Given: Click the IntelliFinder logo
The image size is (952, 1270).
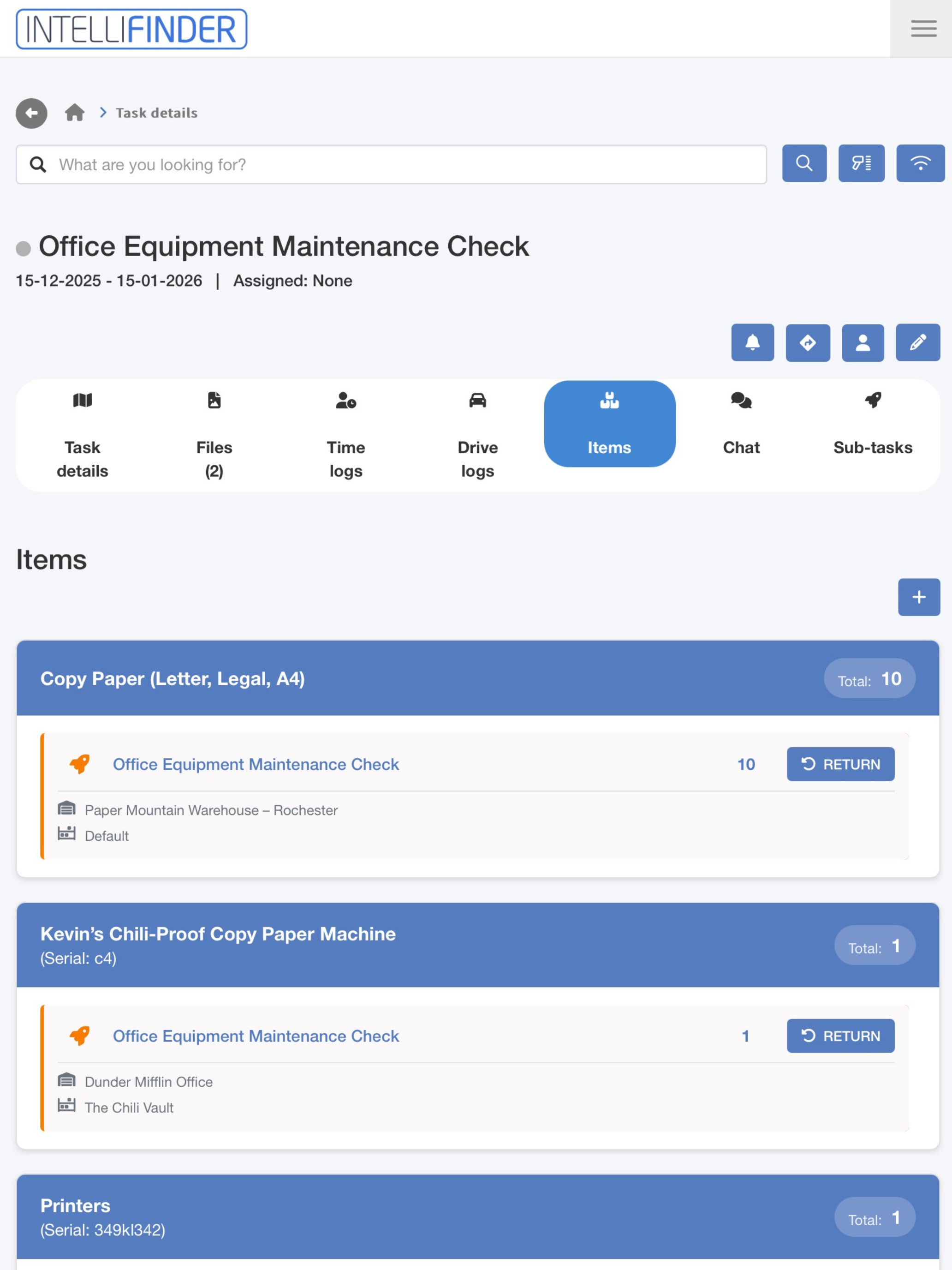Looking at the screenshot, I should point(131,29).
